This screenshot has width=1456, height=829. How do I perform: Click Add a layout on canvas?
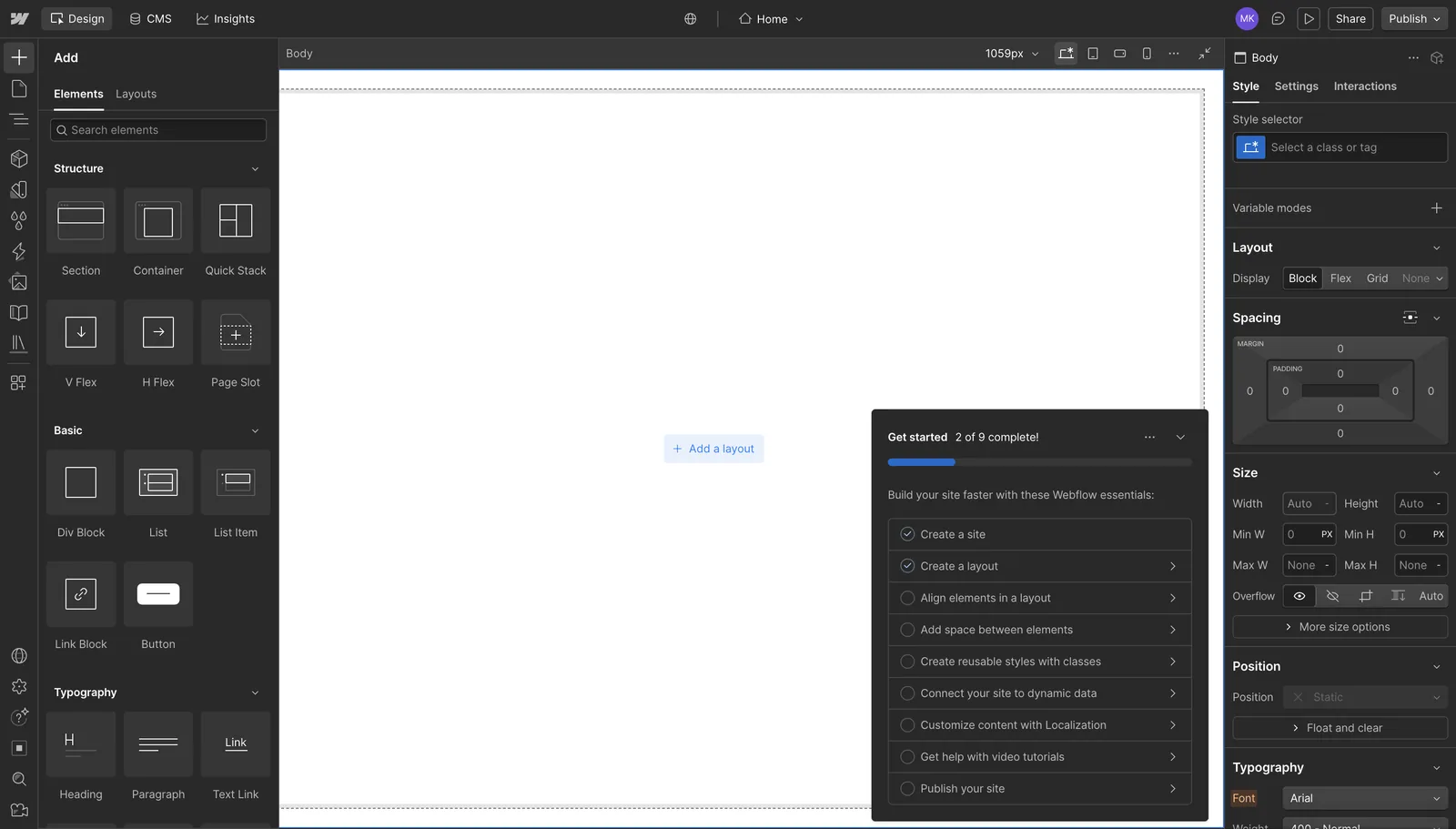pyautogui.click(x=713, y=449)
